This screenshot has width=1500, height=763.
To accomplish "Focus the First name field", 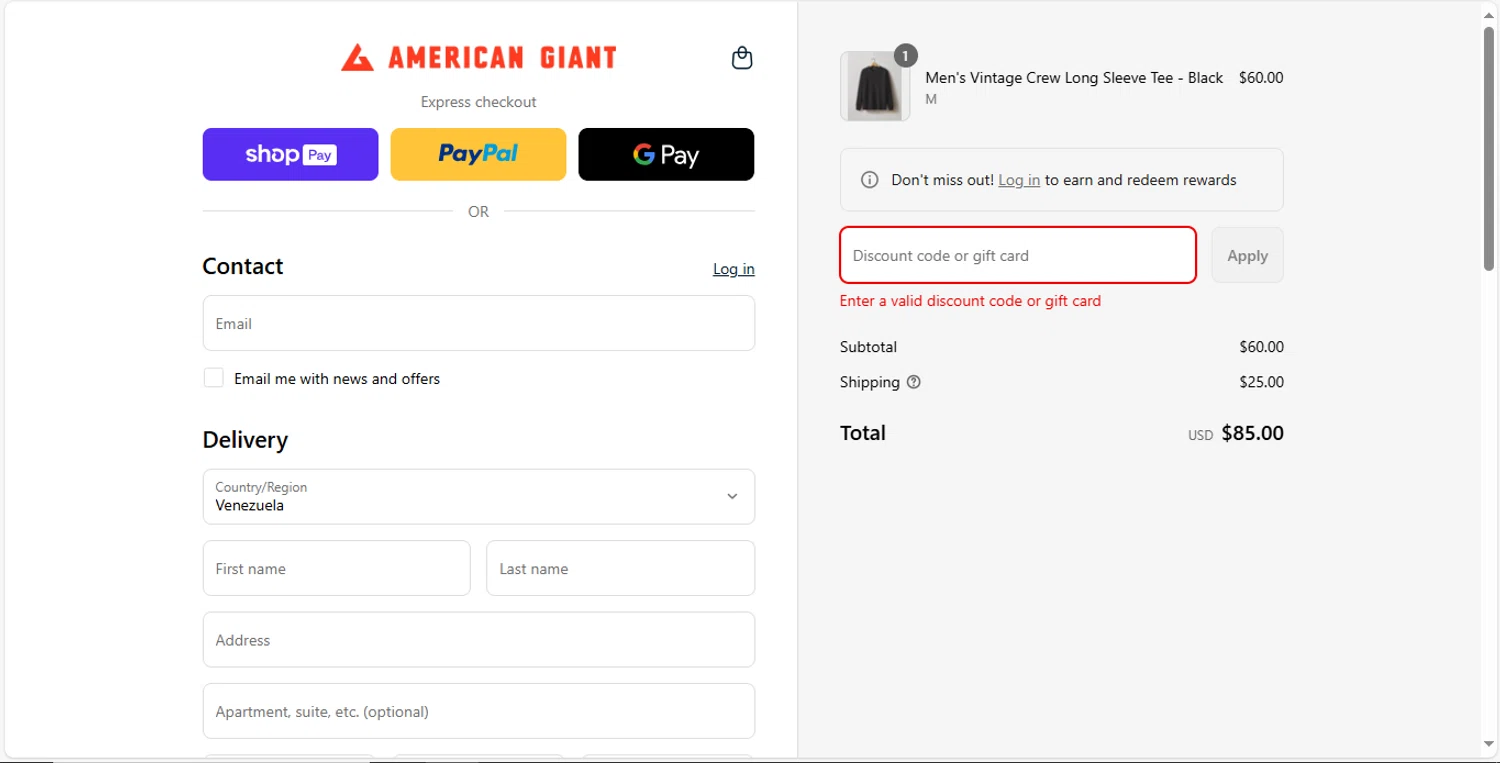I will coord(336,568).
